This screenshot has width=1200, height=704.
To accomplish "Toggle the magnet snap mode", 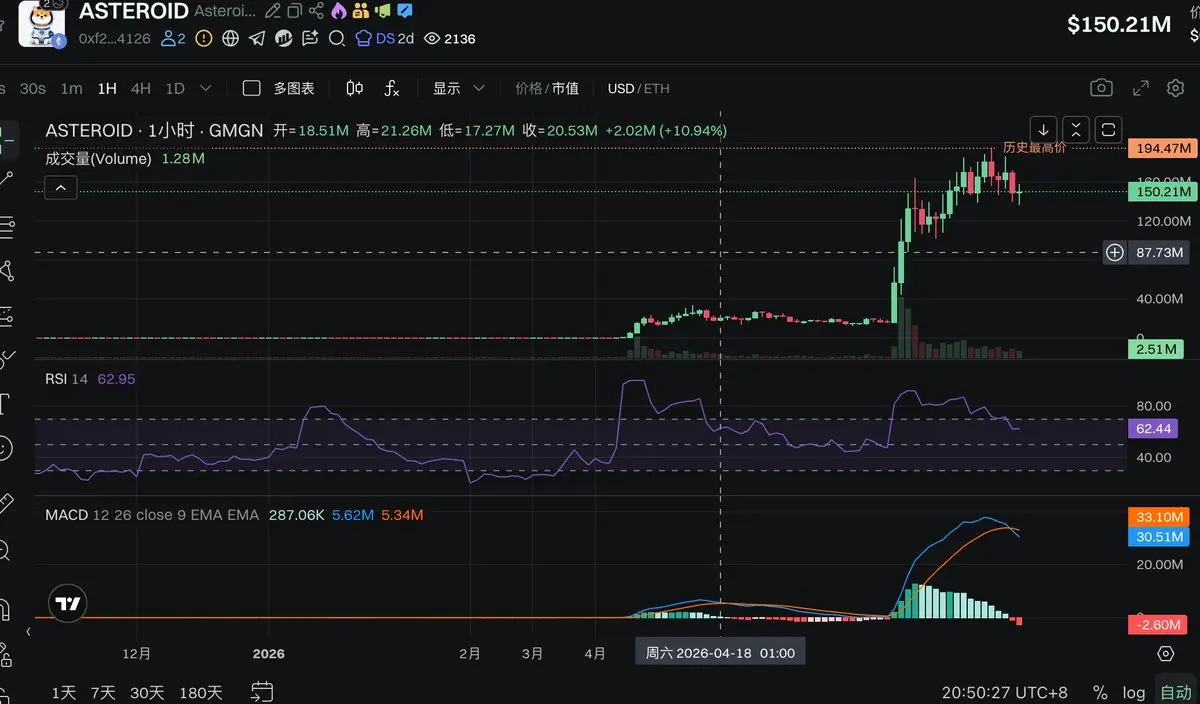I will point(5,608).
